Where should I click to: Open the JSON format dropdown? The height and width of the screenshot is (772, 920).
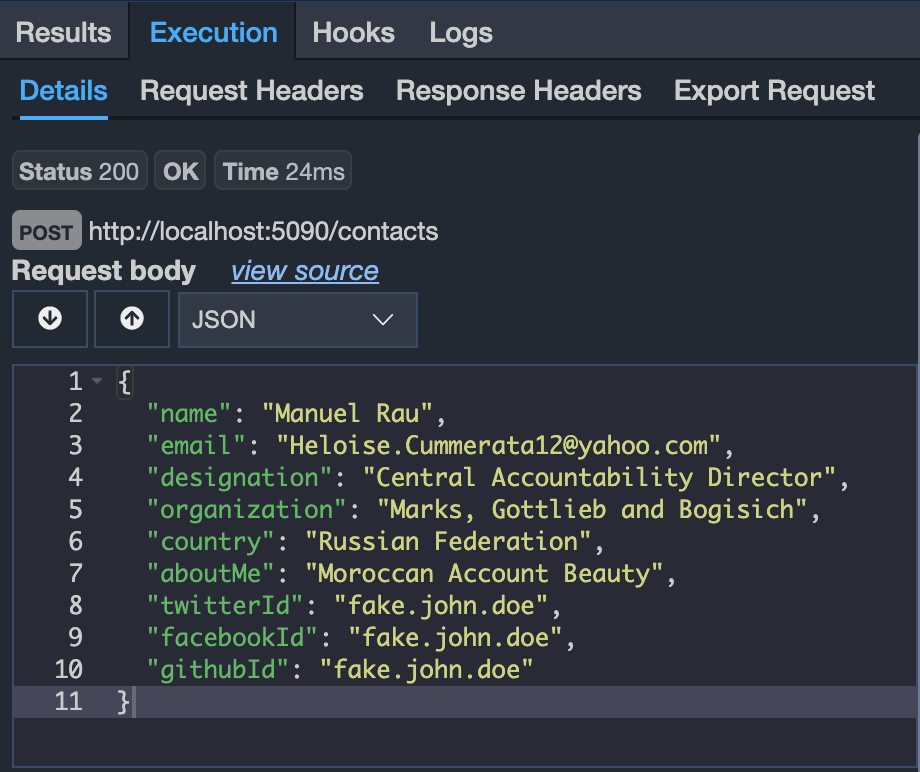pos(298,320)
